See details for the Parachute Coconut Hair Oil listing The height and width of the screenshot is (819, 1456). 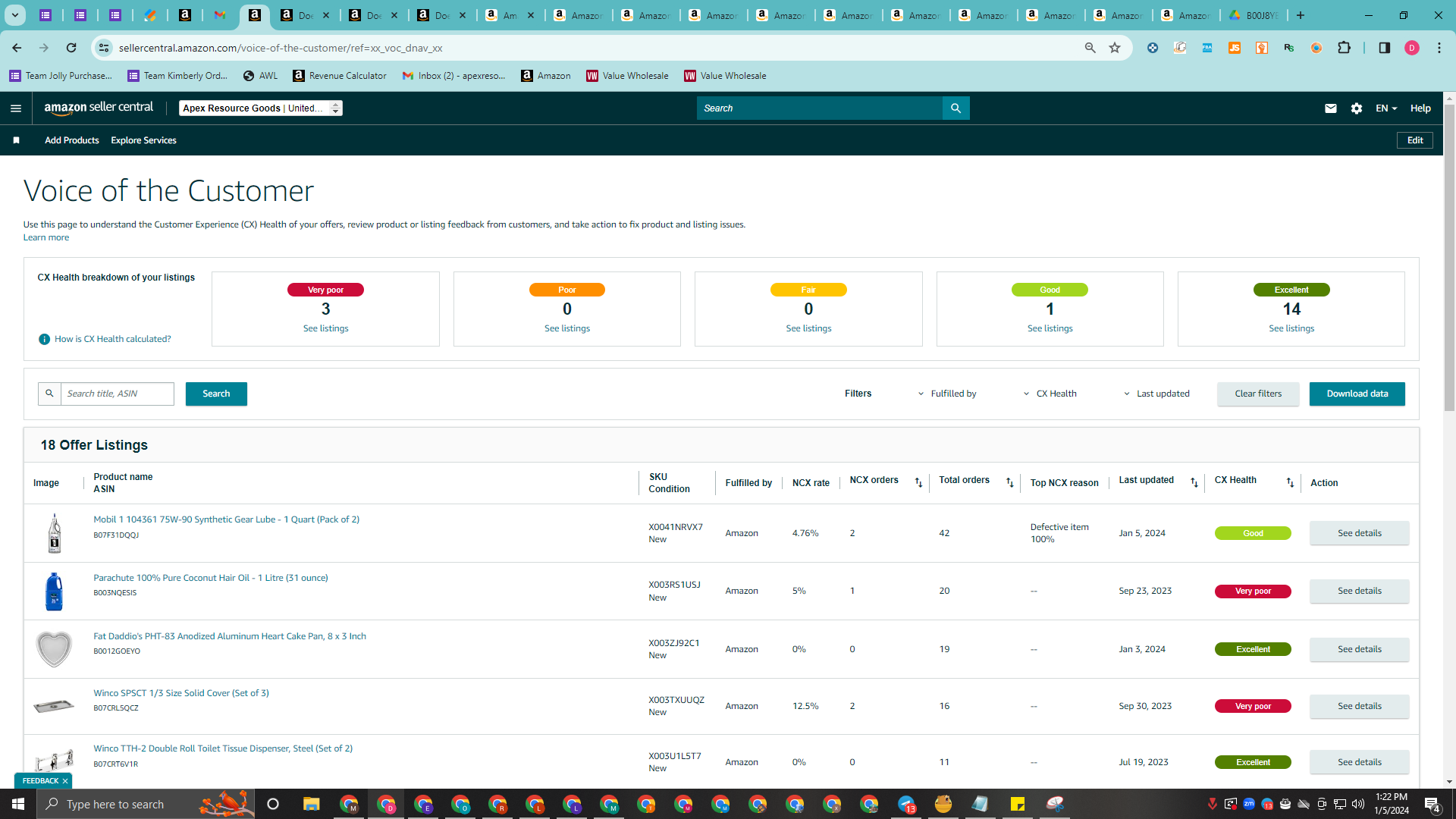click(1359, 591)
